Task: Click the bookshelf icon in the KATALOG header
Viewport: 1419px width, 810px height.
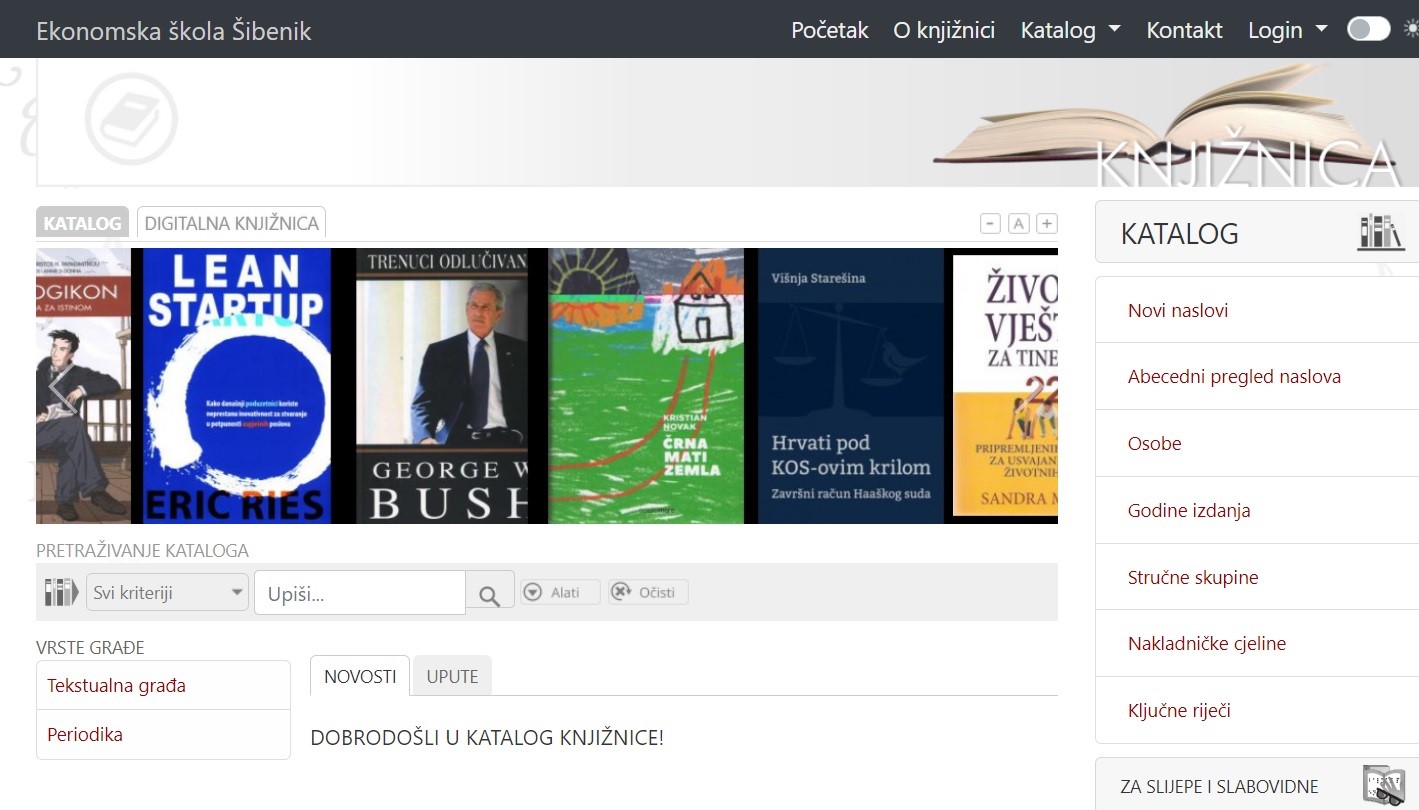Action: 1380,232
